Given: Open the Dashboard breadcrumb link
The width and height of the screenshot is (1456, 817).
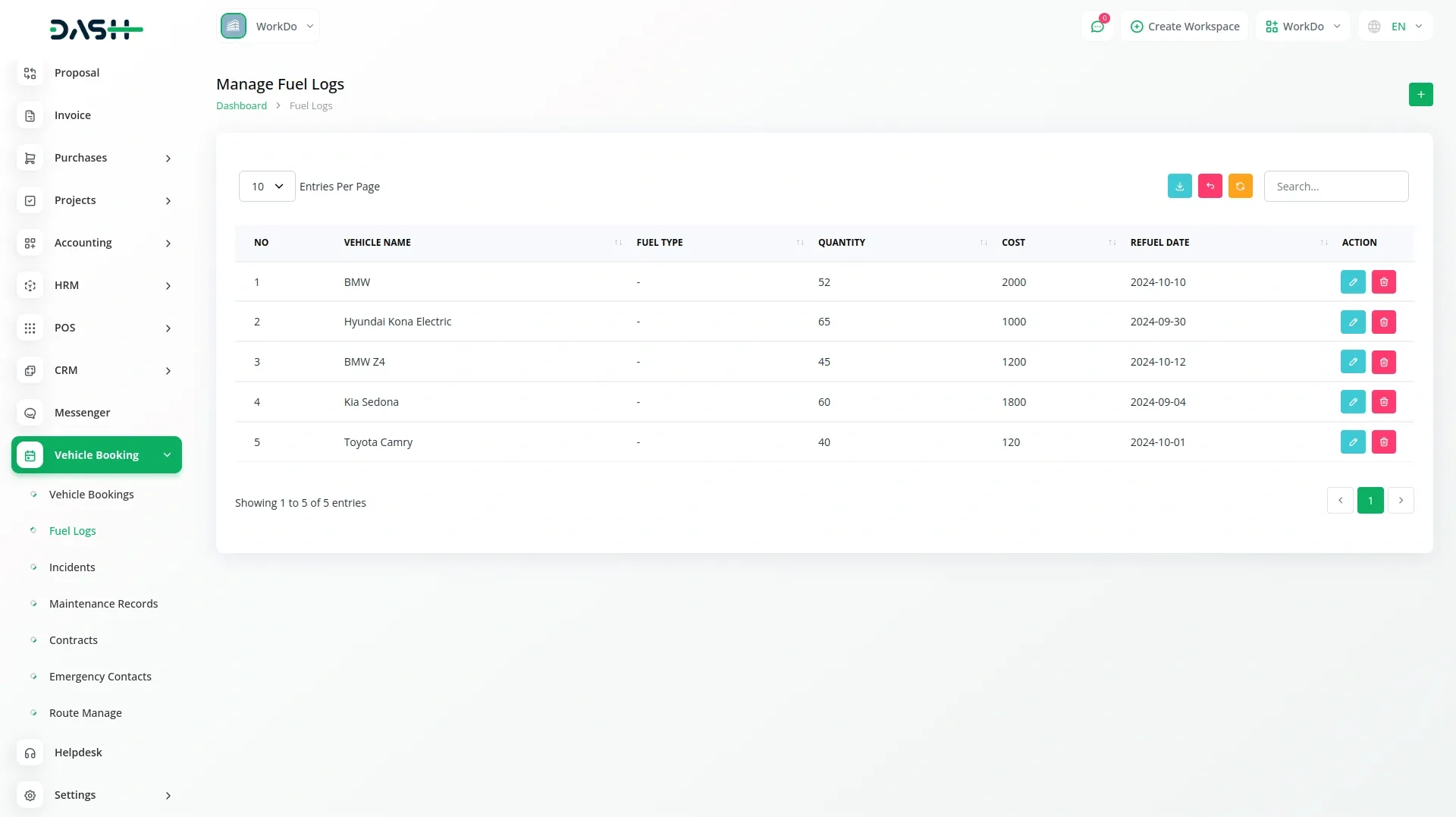Looking at the screenshot, I should (x=241, y=105).
